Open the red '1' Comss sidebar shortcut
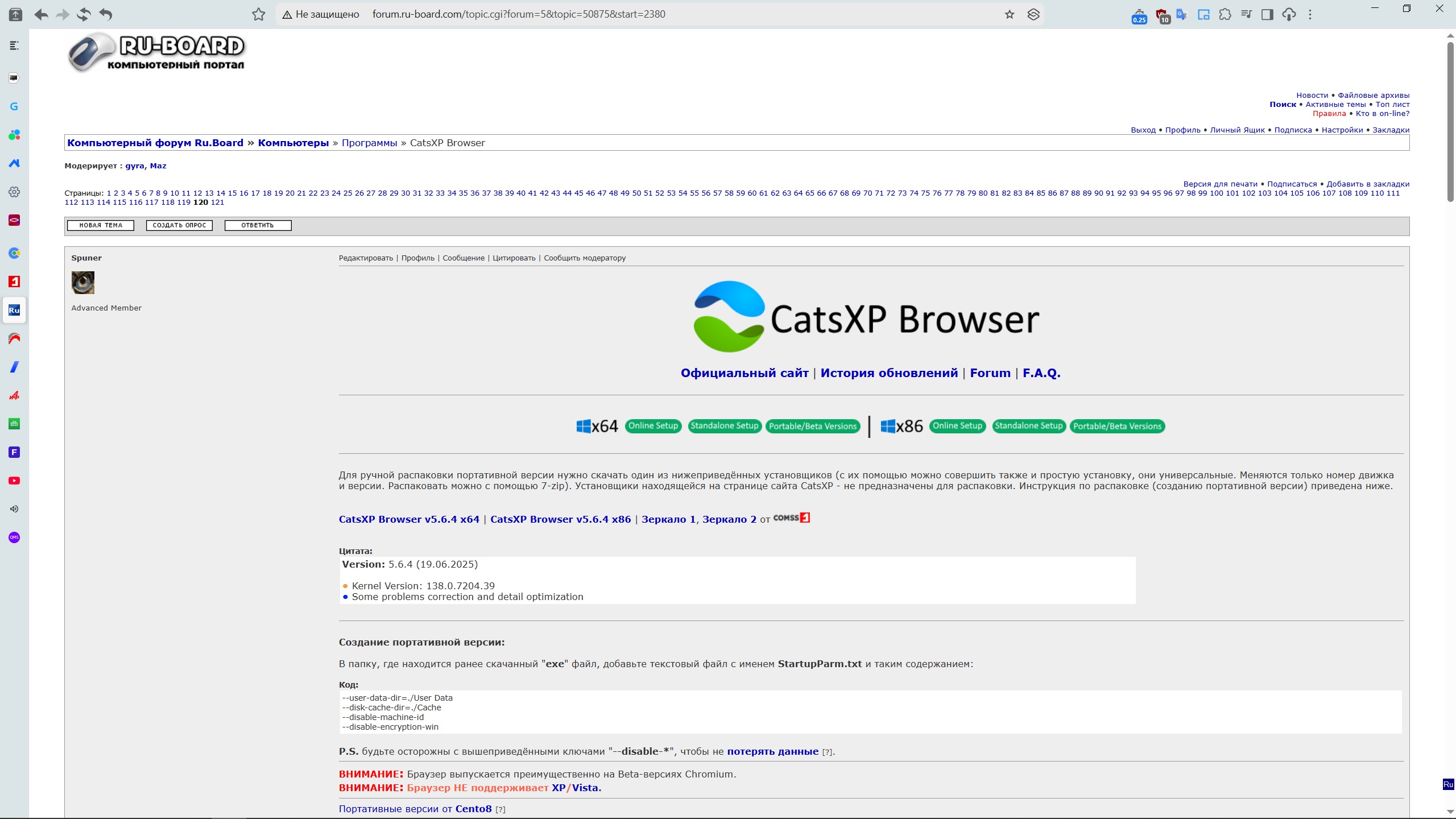Screen dimensions: 1456x819 tap(14, 282)
